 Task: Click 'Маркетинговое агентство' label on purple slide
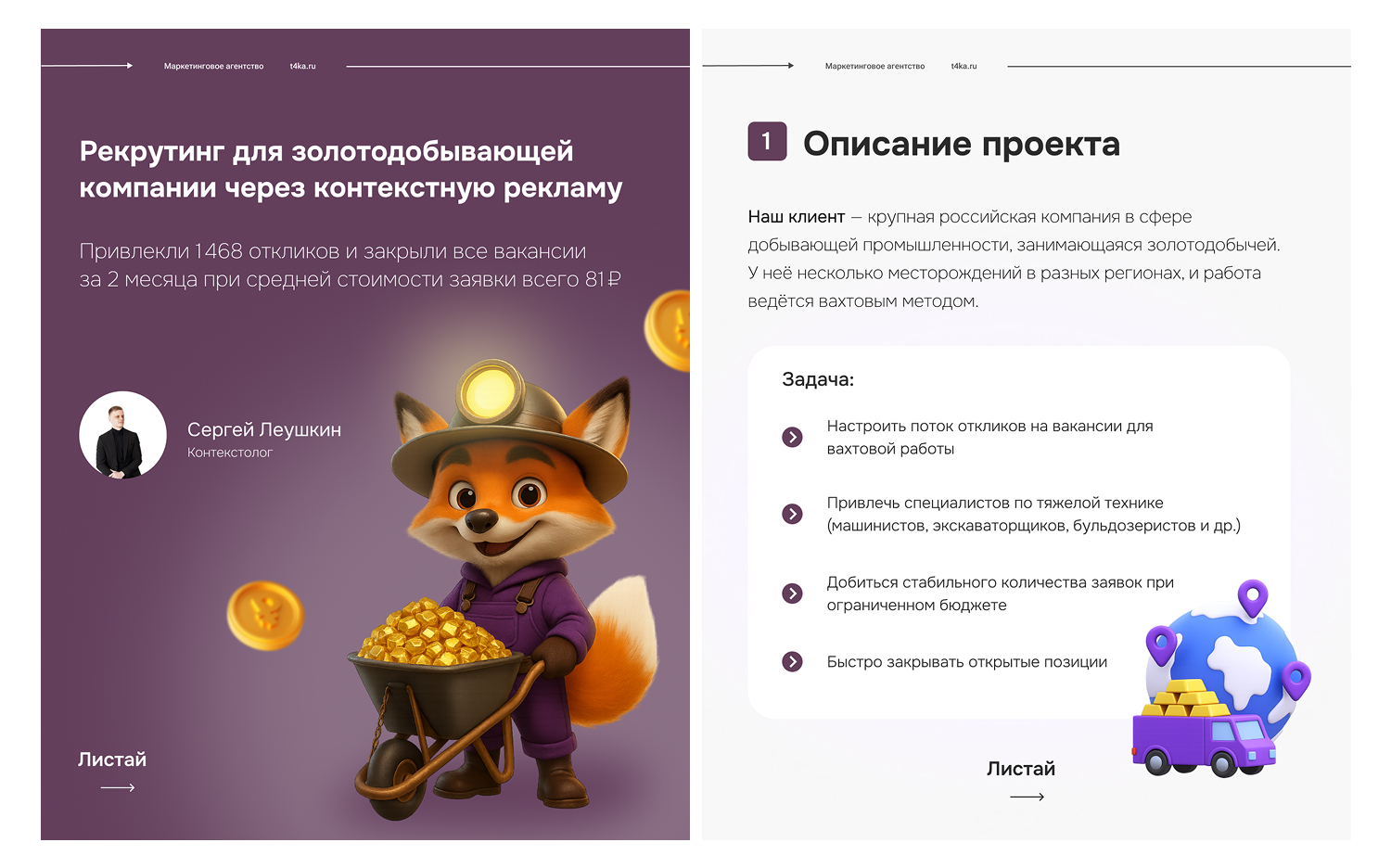pyautogui.click(x=213, y=67)
